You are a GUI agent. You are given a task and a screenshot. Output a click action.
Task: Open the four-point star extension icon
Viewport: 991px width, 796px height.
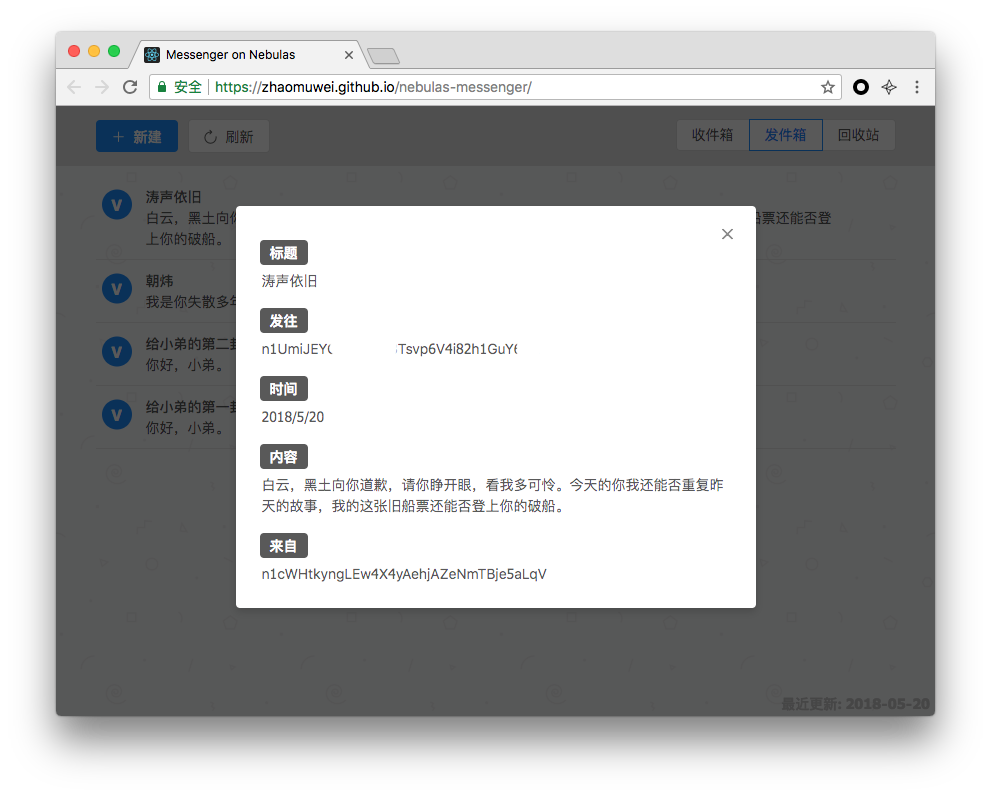tap(889, 87)
